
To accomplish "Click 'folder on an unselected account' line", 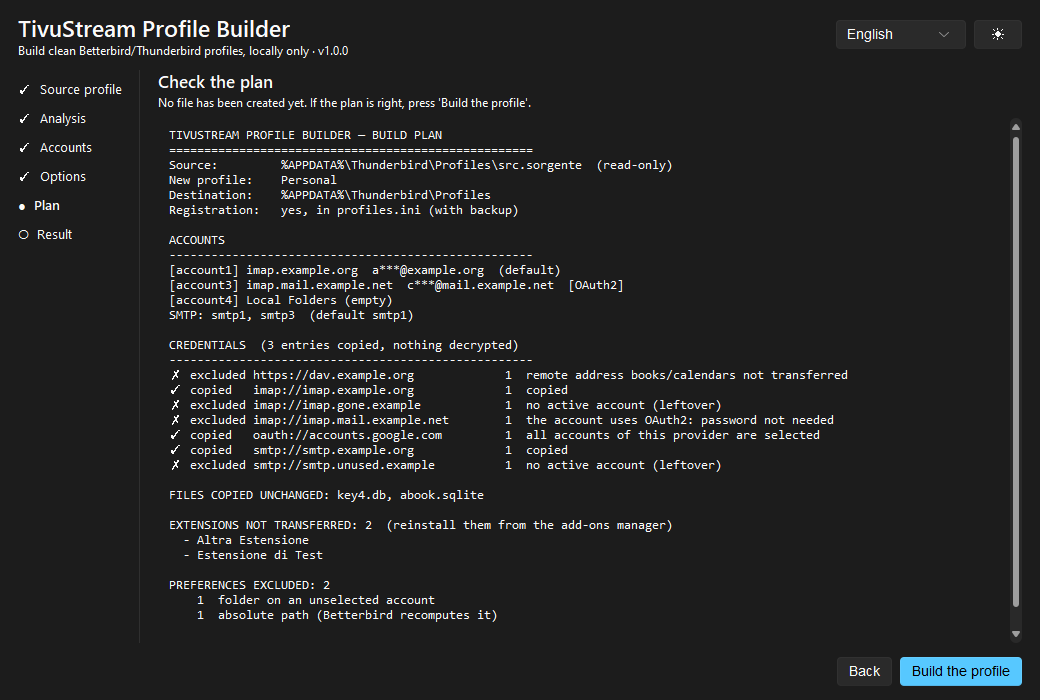I will (316, 600).
